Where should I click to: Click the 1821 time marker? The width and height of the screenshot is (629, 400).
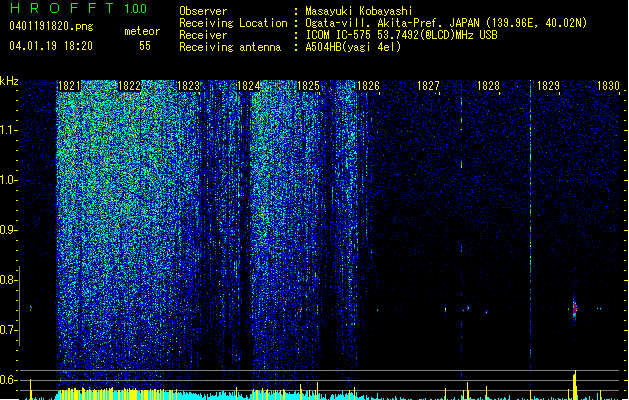tap(69, 86)
